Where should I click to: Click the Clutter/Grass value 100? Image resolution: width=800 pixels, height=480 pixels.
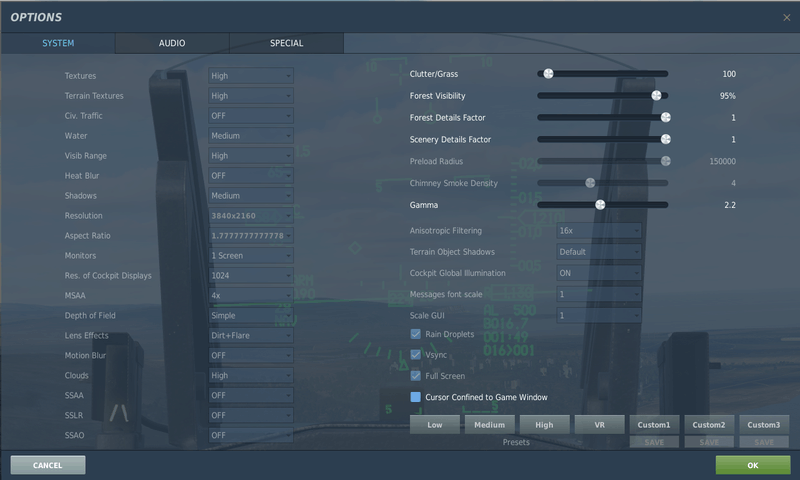(x=729, y=74)
